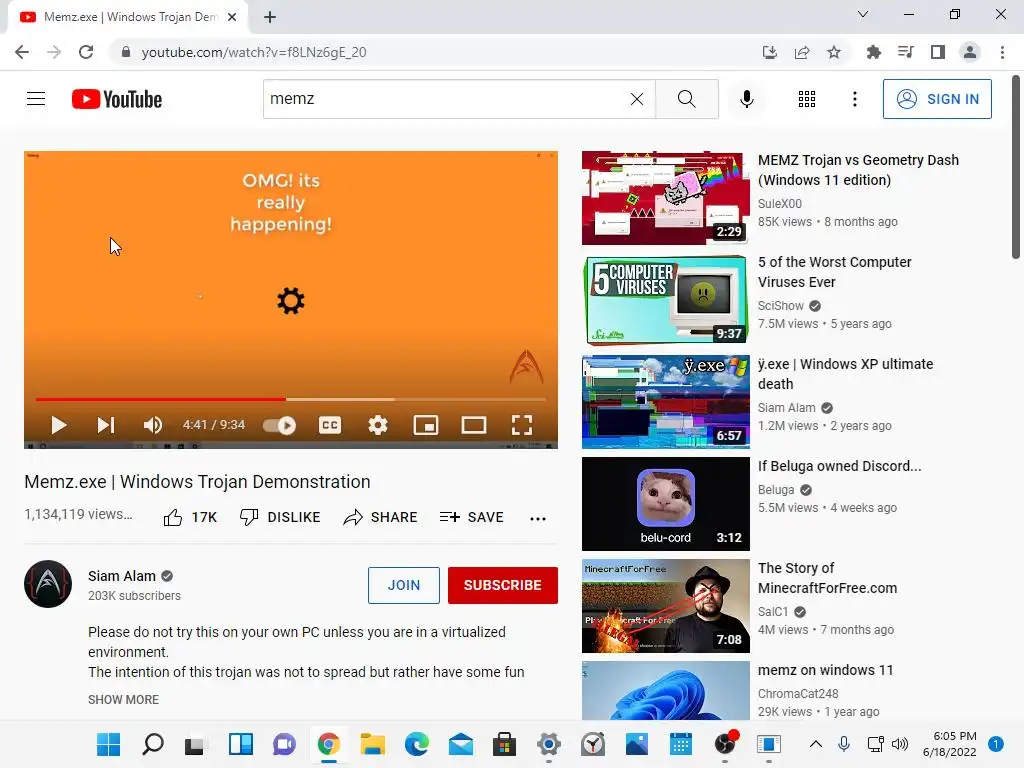1024x768 pixels.
Task: Open the YouTube apps grid
Action: (x=807, y=99)
